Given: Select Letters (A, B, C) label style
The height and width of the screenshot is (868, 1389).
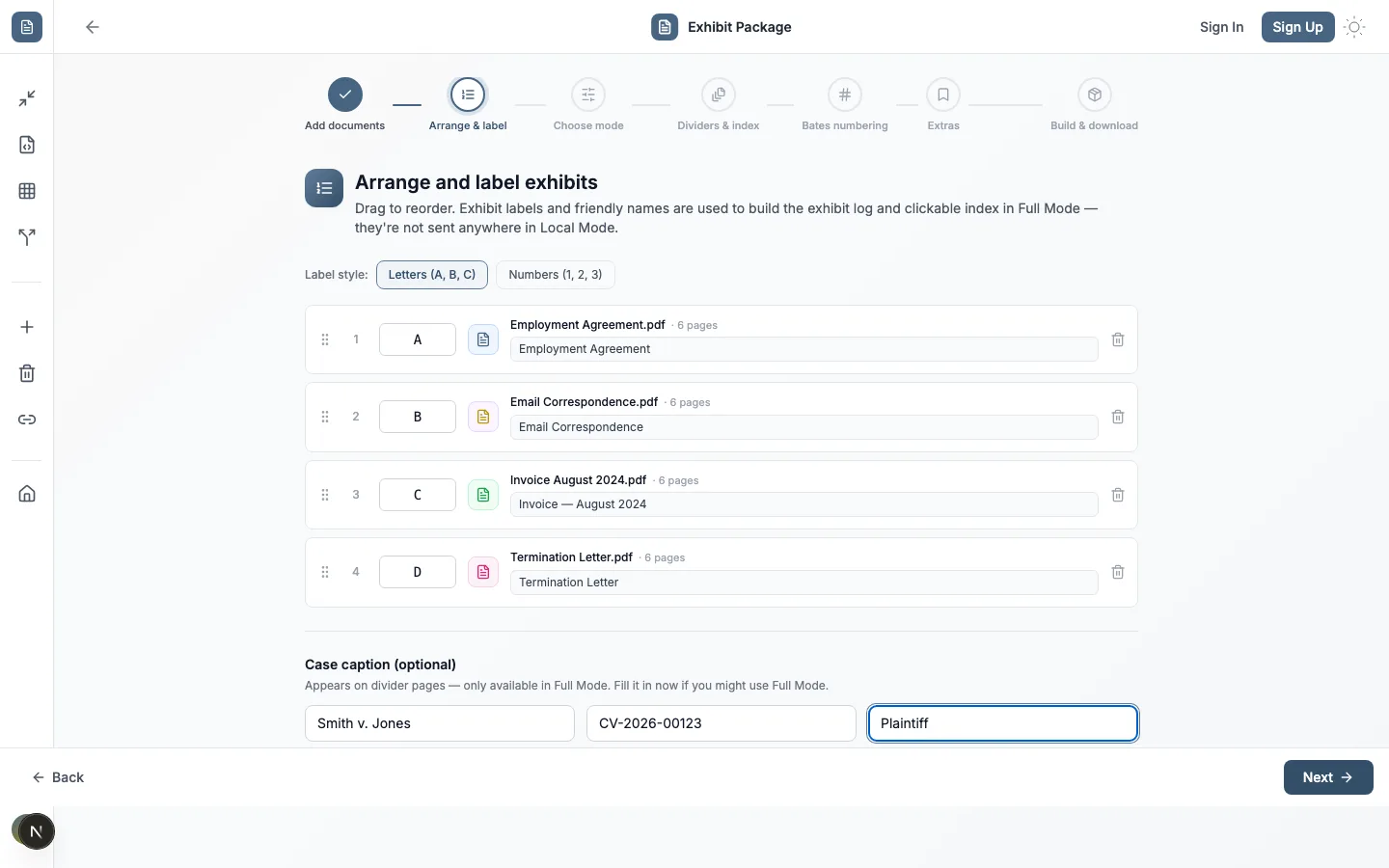Looking at the screenshot, I should (x=432, y=275).
